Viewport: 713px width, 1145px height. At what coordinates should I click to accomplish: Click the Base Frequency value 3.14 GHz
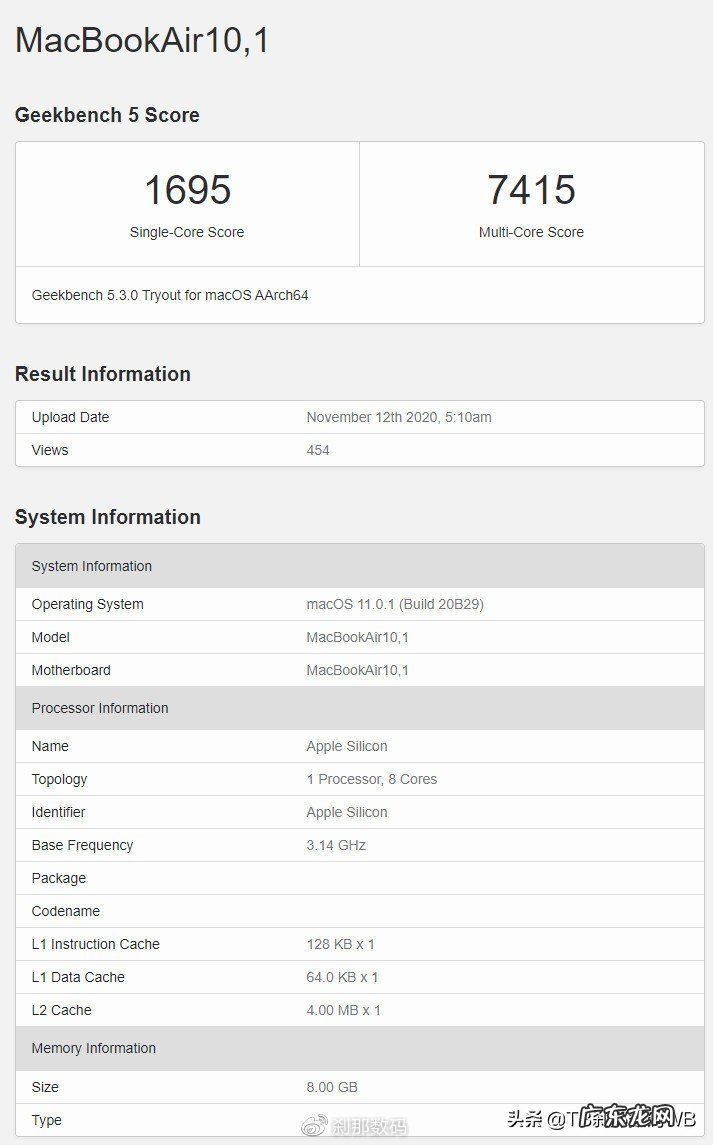coord(336,845)
